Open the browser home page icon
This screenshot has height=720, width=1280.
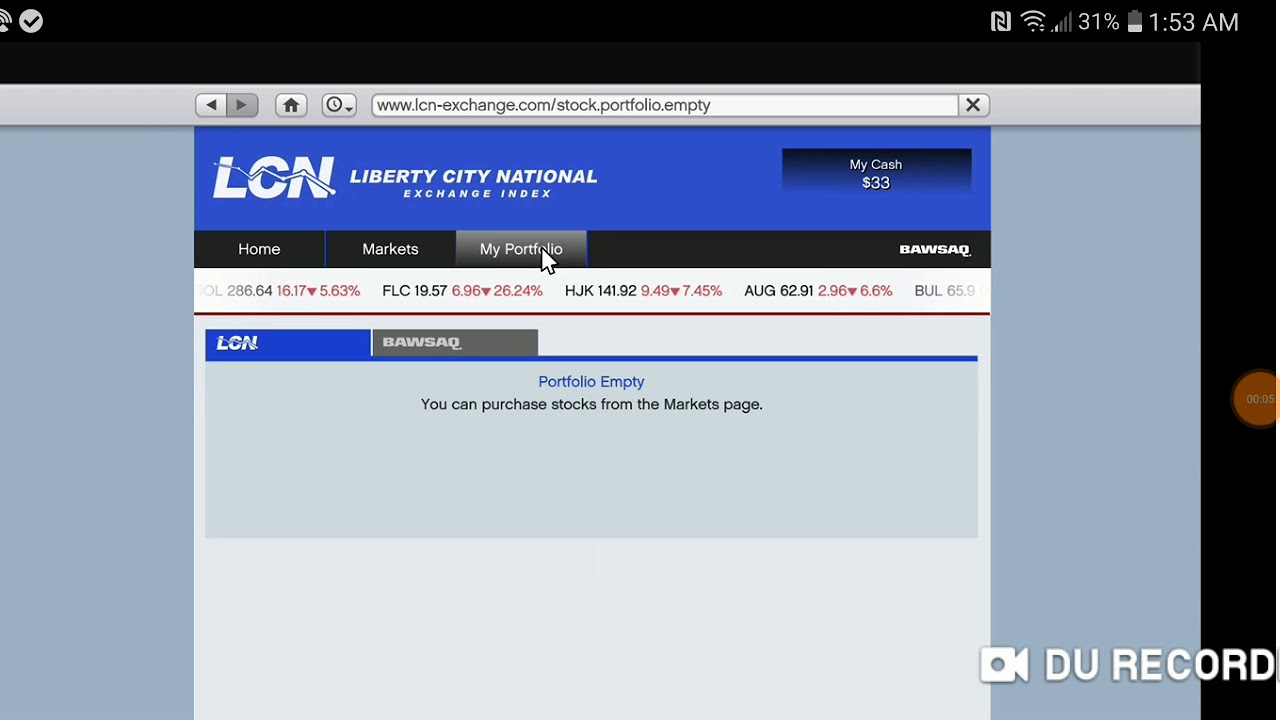(291, 105)
